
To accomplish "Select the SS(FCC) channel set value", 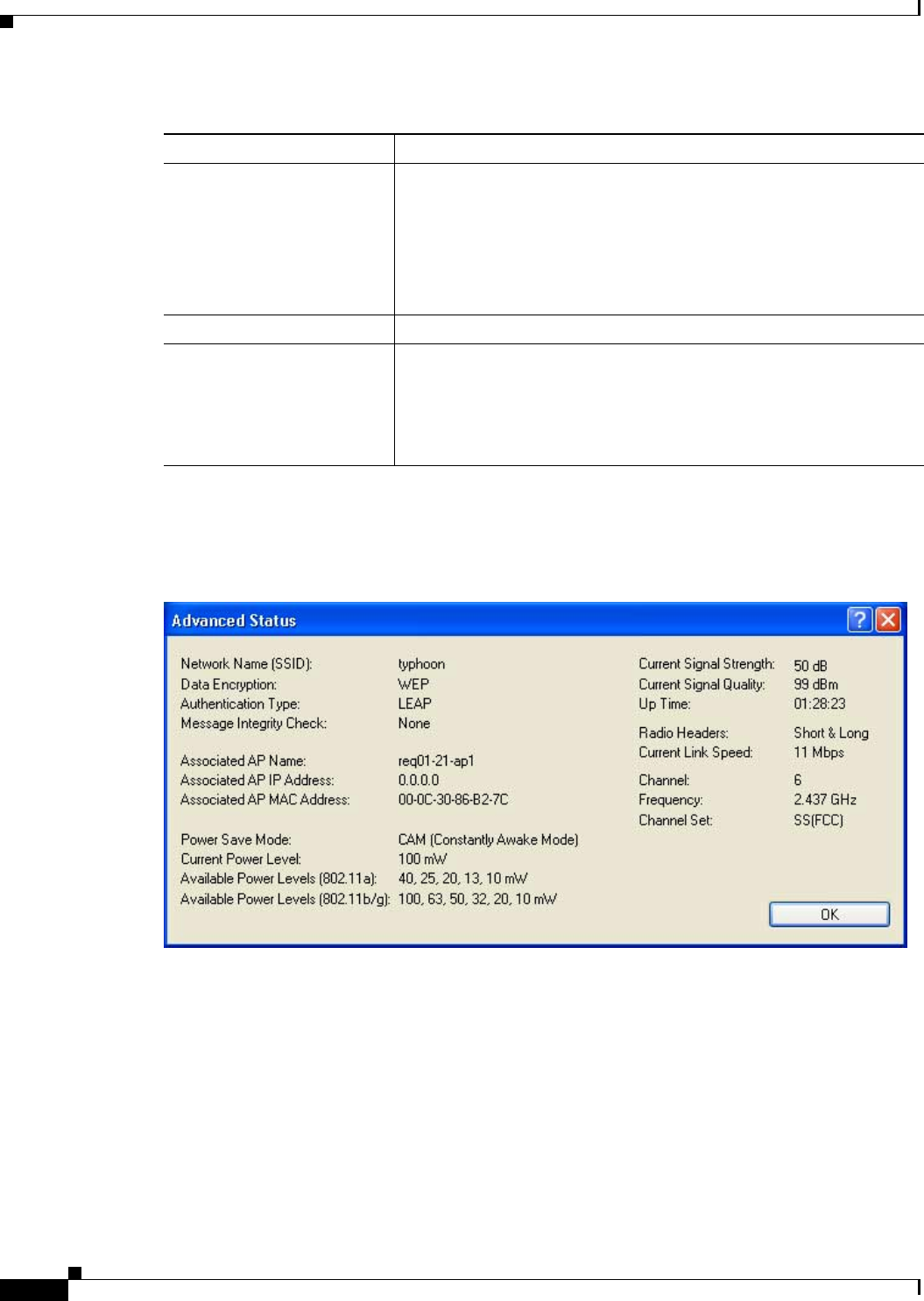I will click(818, 820).
